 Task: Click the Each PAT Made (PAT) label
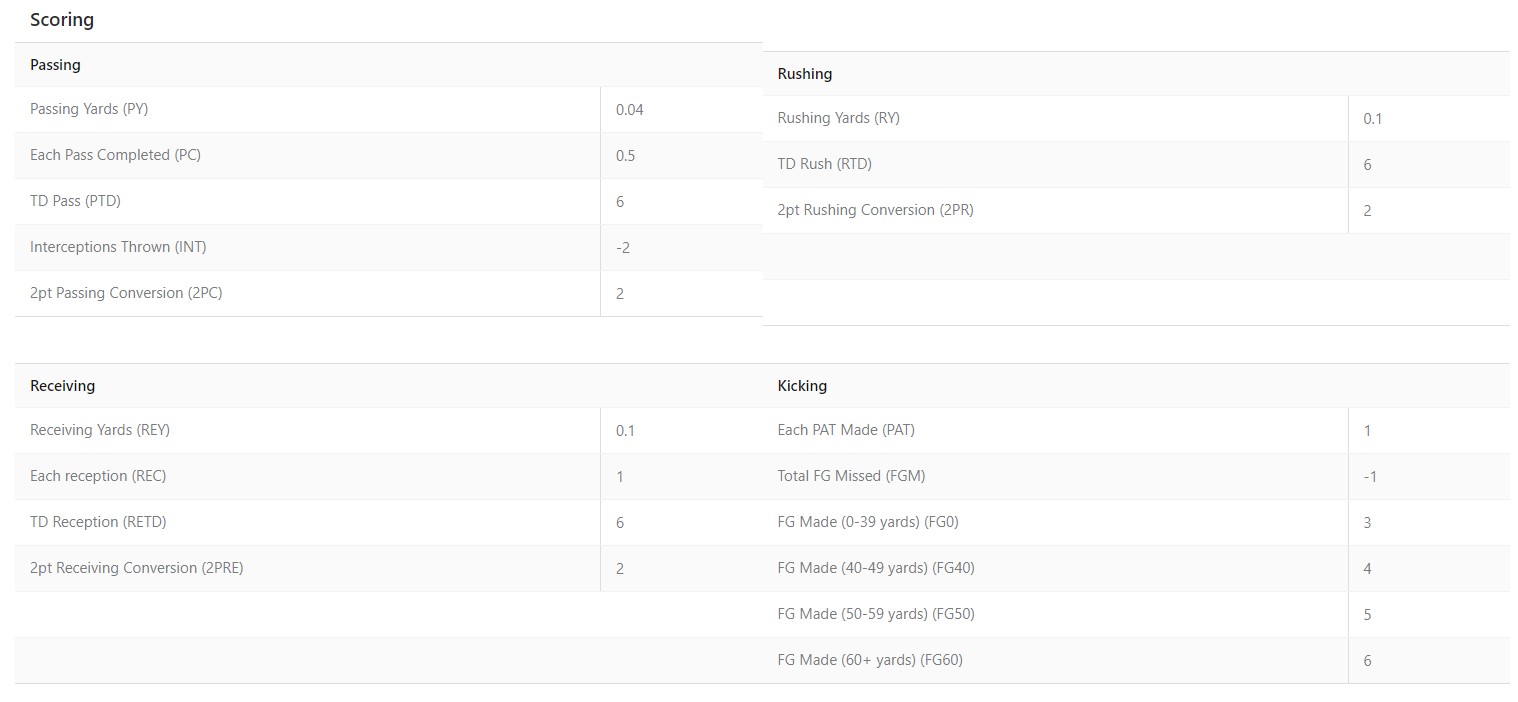(846, 430)
